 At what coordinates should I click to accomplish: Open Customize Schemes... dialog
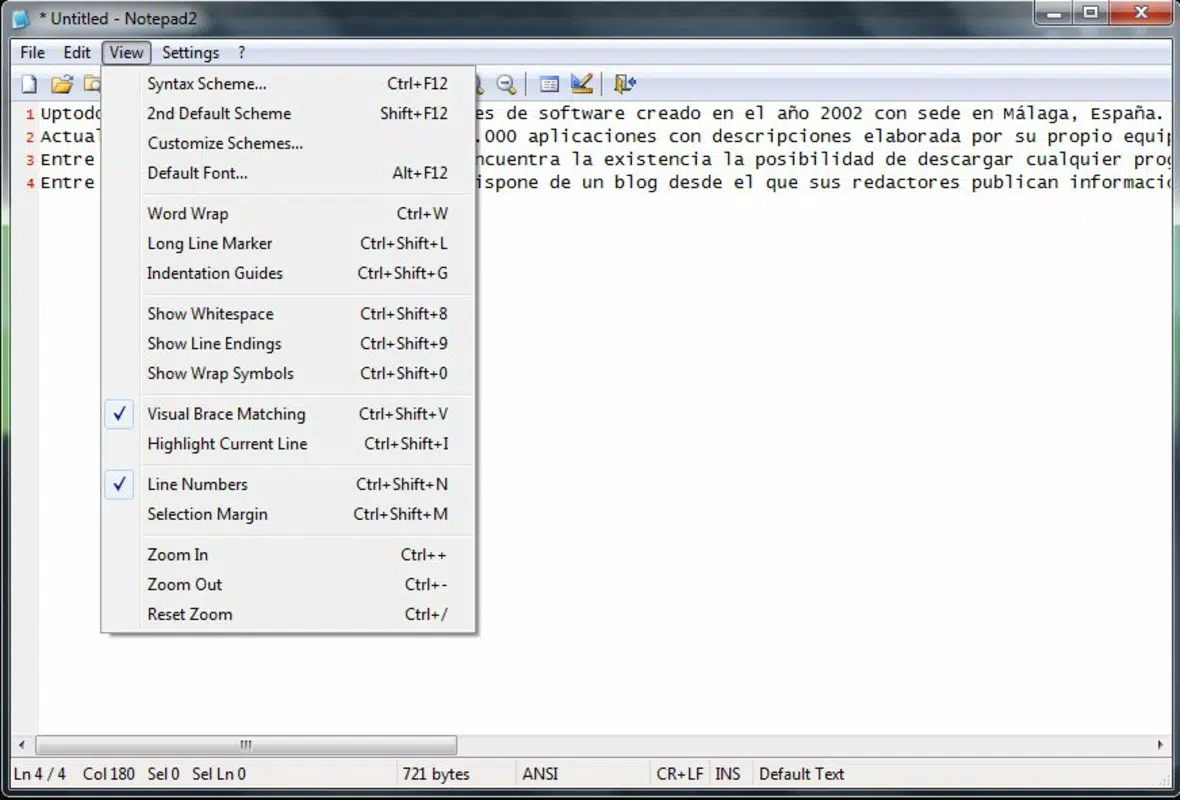coord(288,143)
